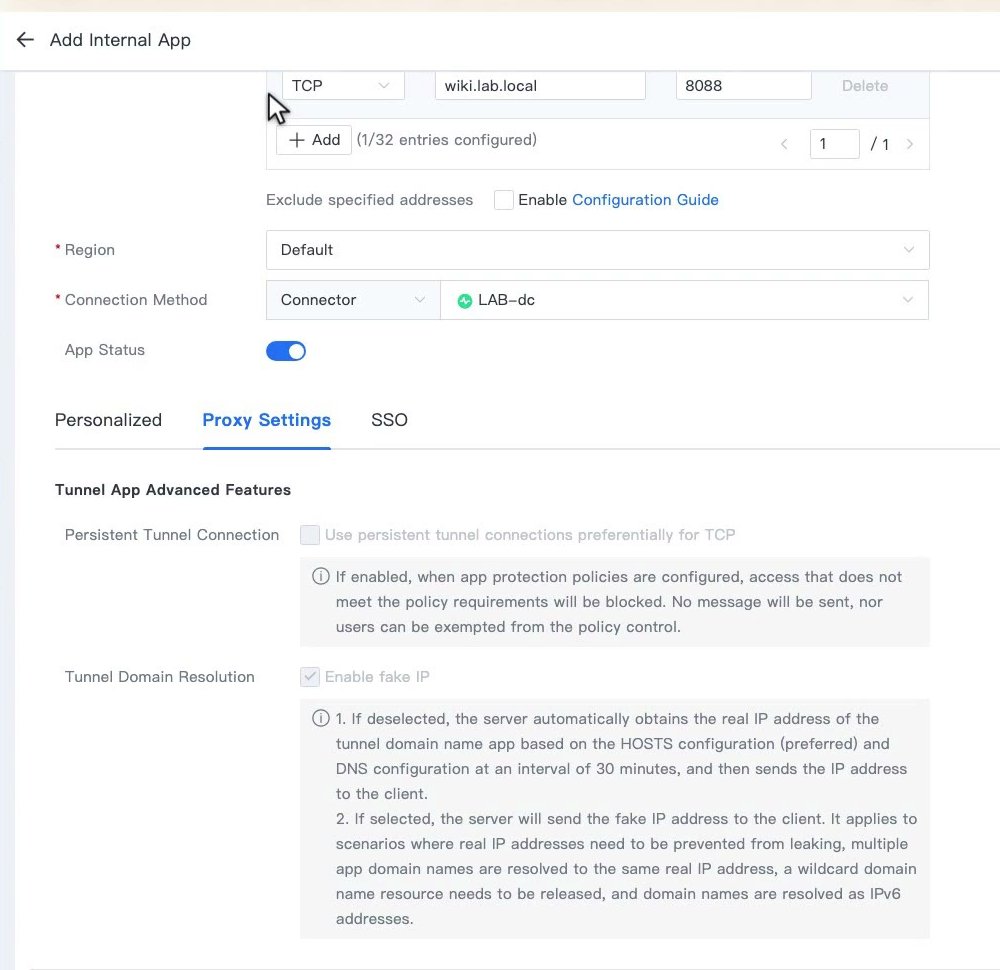This screenshot has height=970, width=1000.
Task: Expand the Region Default dropdown
Action: click(597, 250)
